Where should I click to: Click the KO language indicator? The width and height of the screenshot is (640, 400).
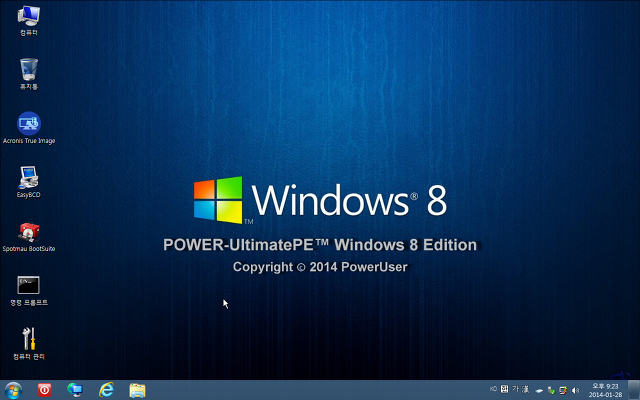point(493,389)
